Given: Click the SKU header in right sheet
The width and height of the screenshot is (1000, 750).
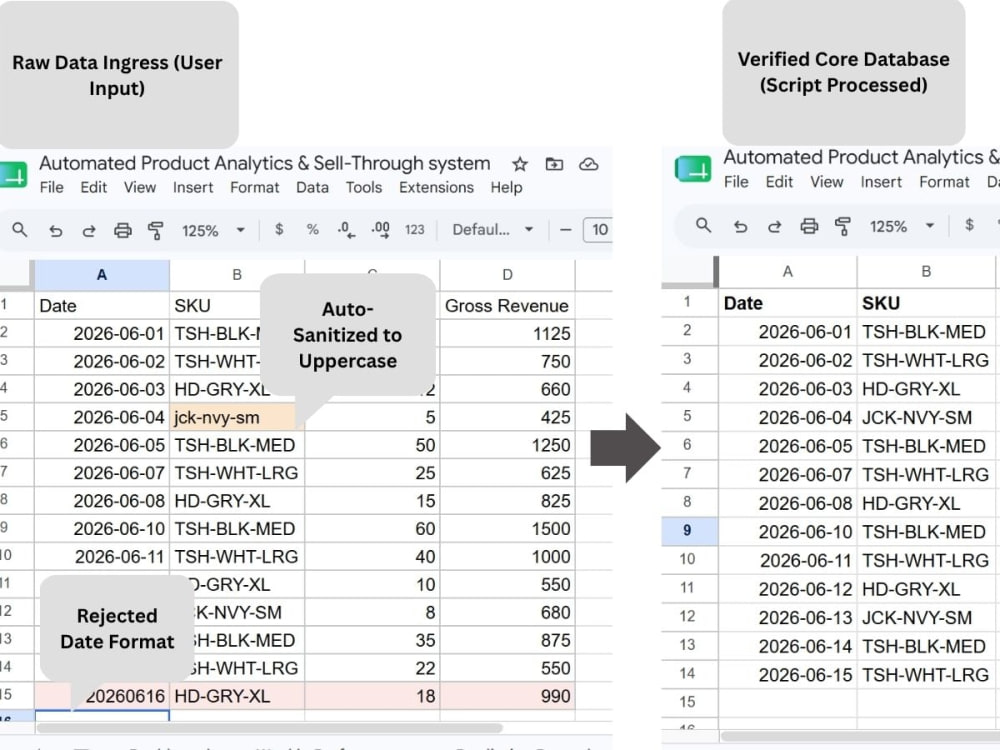Looking at the screenshot, I should 926,303.
